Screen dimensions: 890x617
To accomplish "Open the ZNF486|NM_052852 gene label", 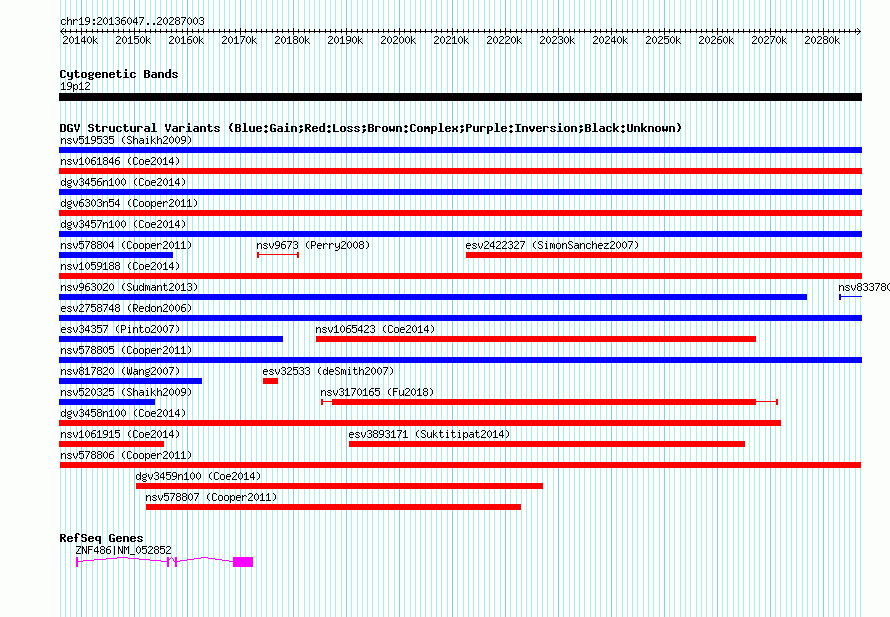I will (123, 550).
